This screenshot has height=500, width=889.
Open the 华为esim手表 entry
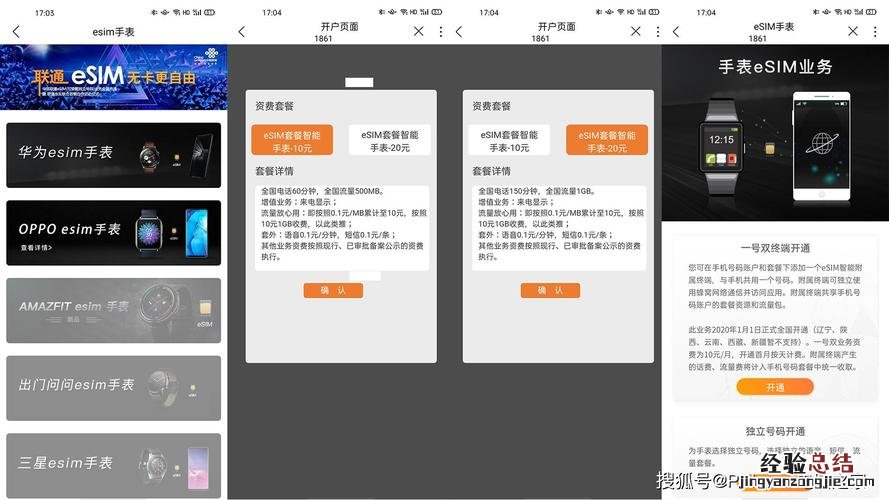[x=113, y=154]
